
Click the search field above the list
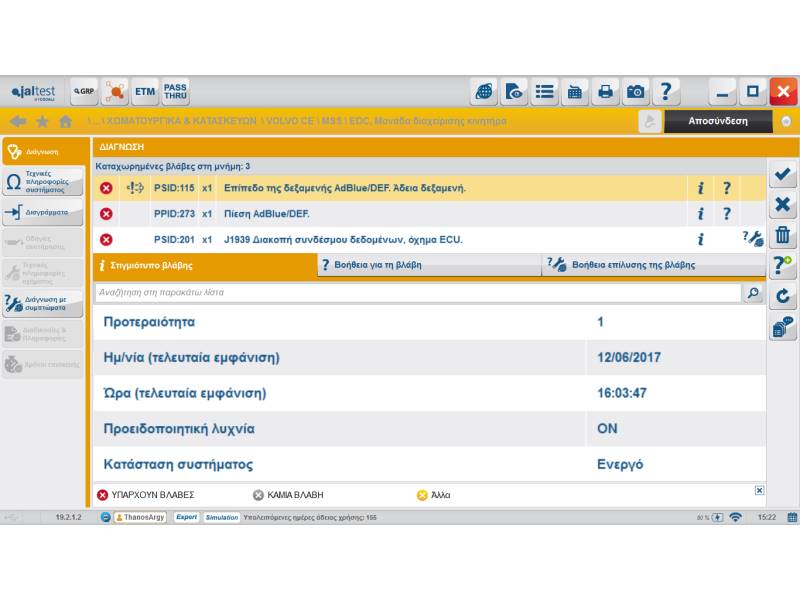tap(418, 293)
